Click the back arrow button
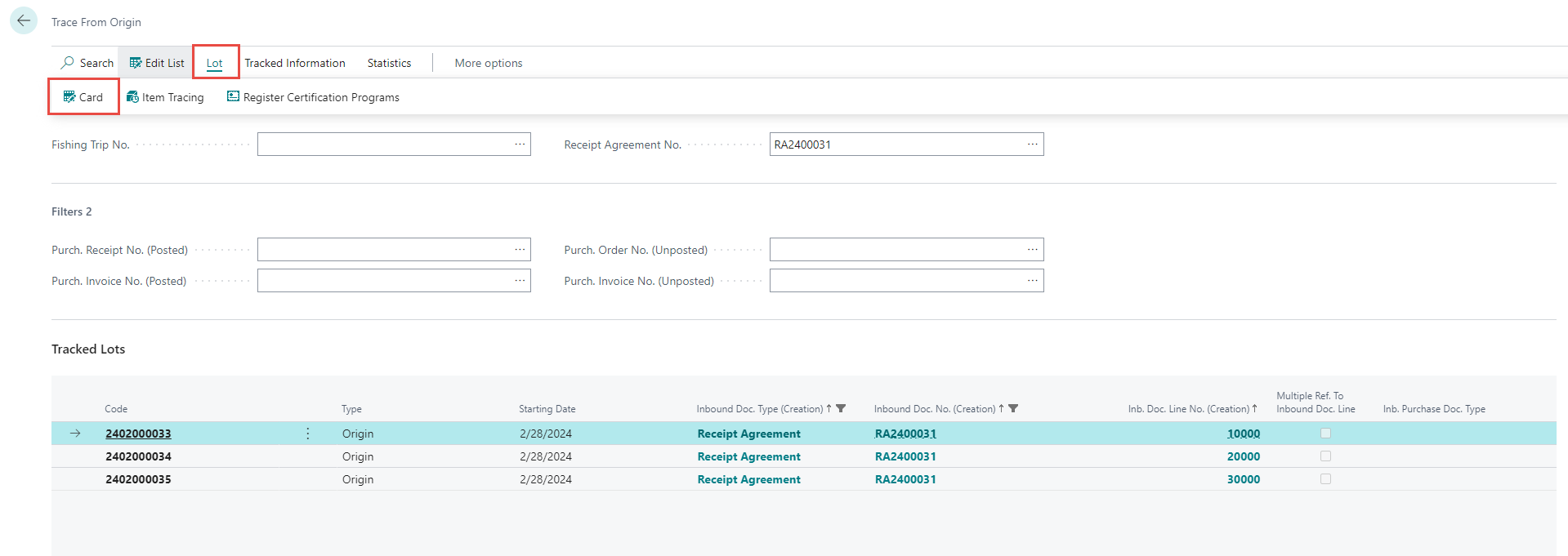The width and height of the screenshot is (1568, 556). (x=24, y=21)
